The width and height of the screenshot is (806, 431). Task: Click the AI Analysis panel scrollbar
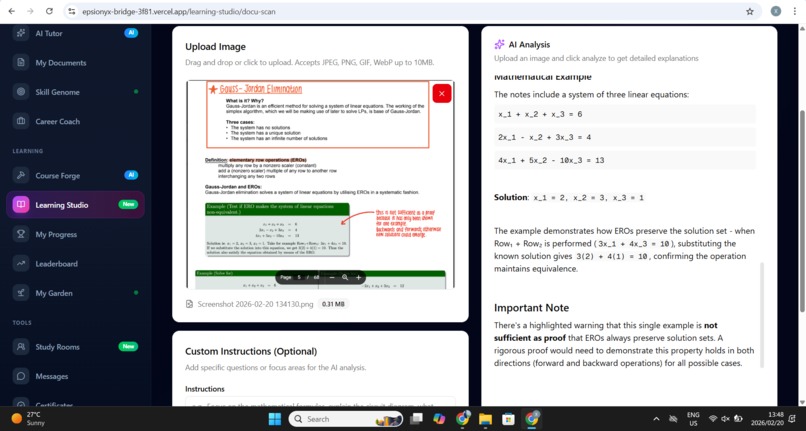(x=762, y=315)
